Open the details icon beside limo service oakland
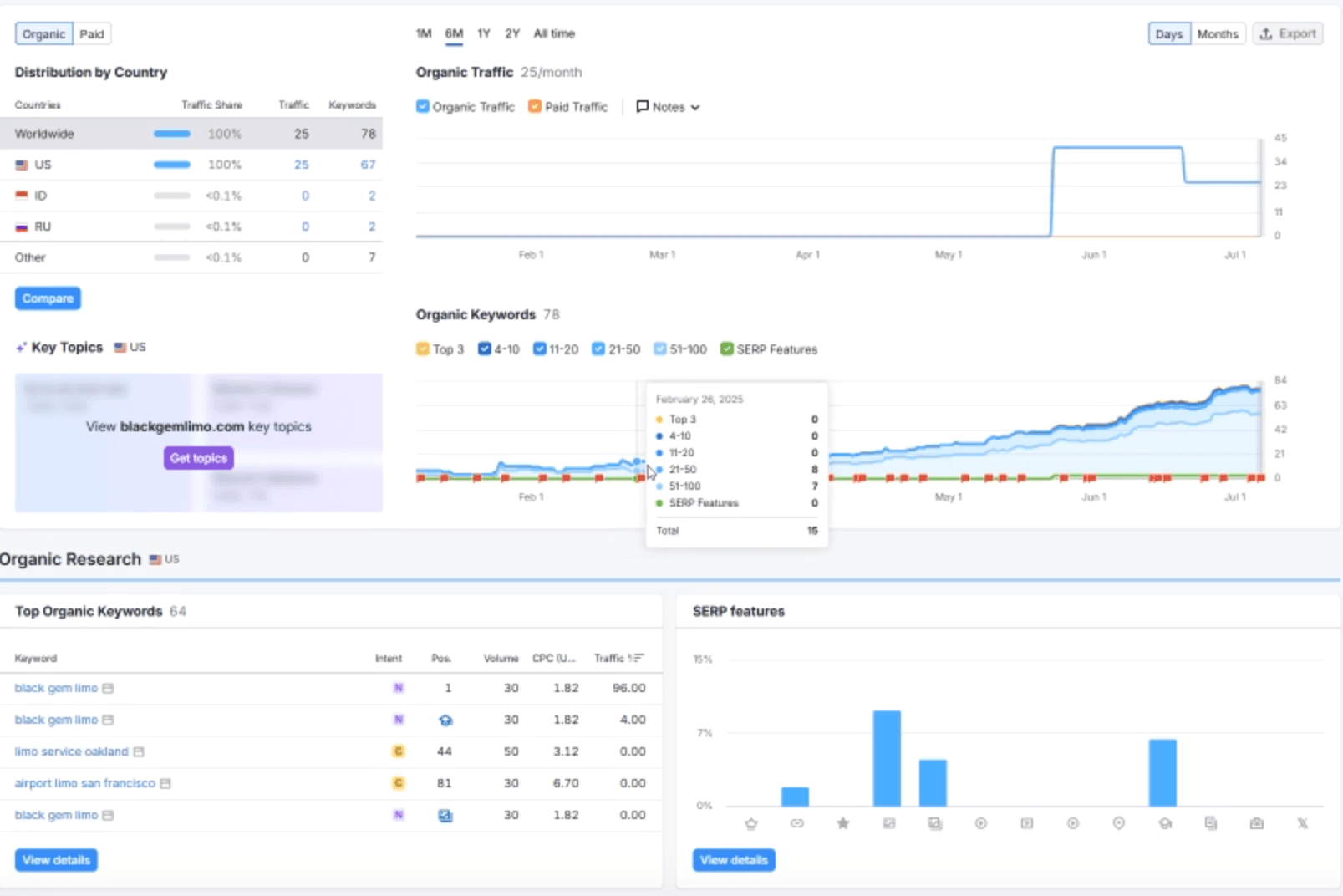The height and width of the screenshot is (896, 1343). [140, 751]
